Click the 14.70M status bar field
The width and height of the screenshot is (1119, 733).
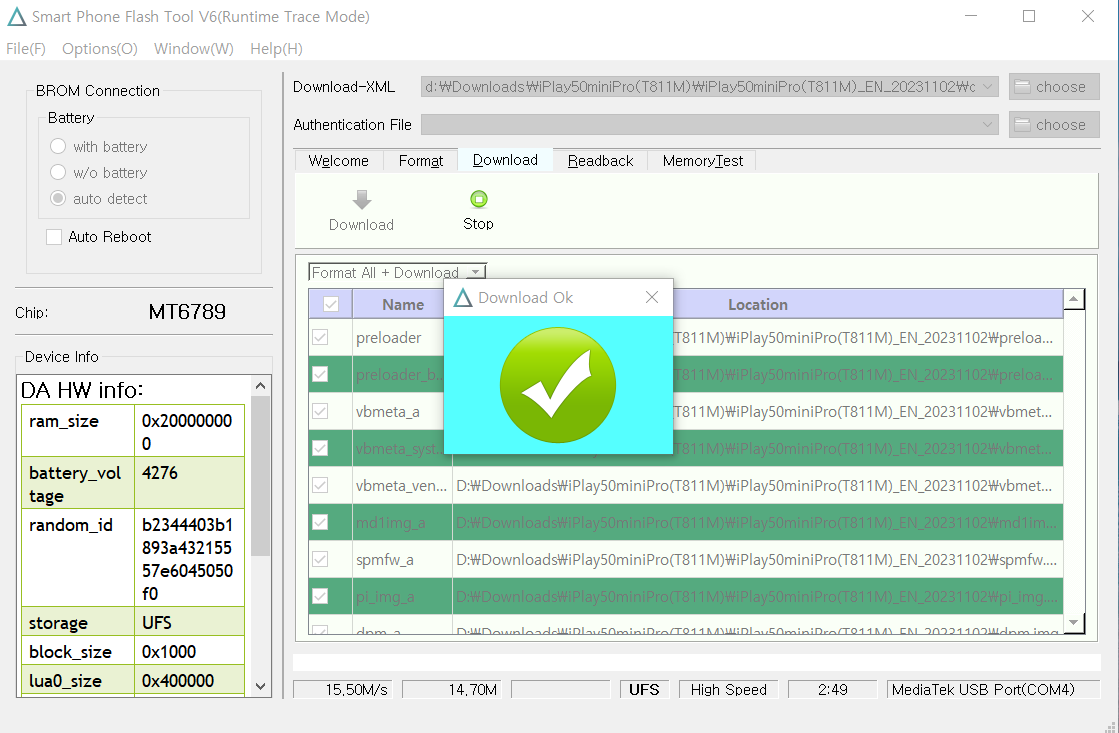(452, 689)
